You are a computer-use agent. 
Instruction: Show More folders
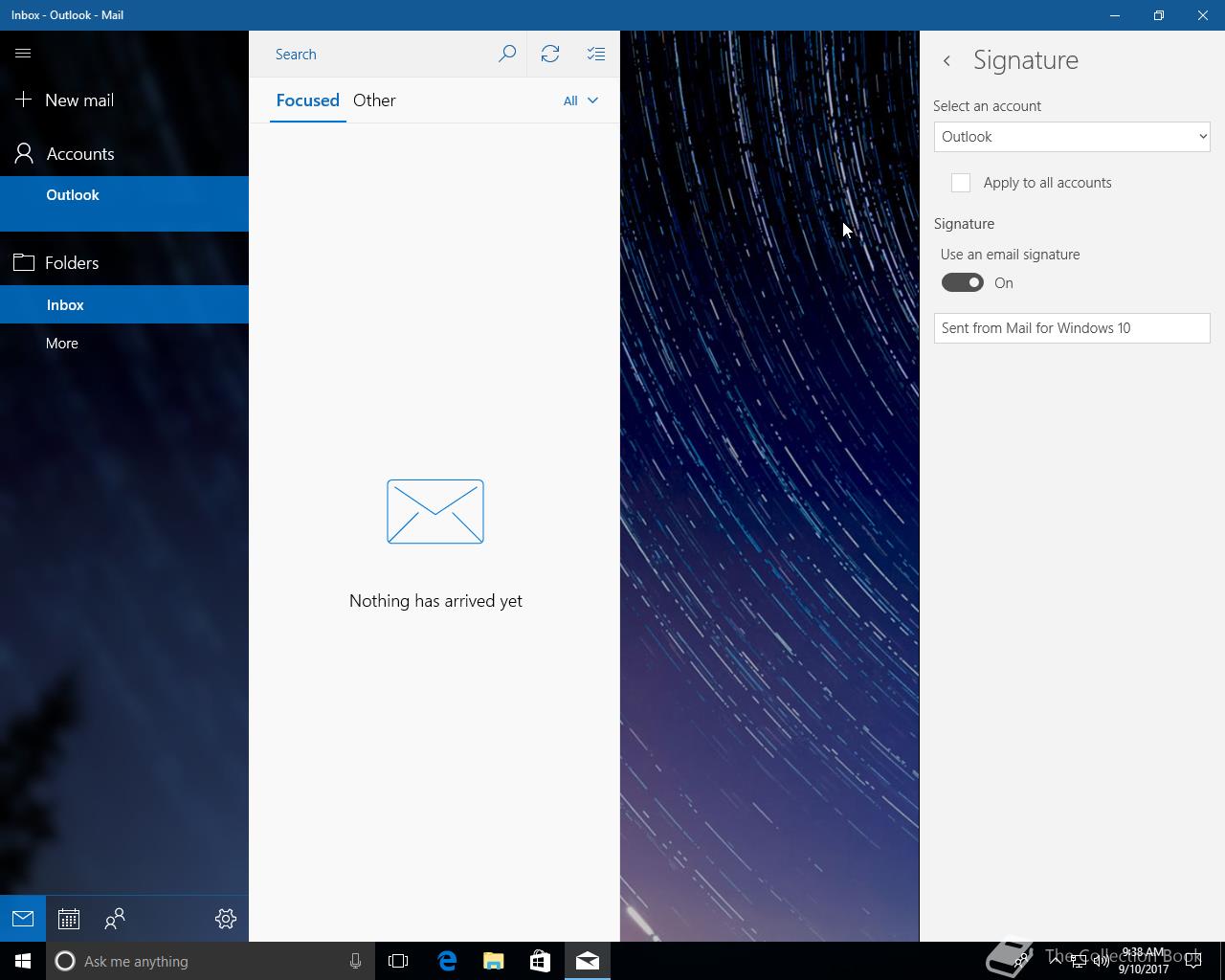(124, 343)
